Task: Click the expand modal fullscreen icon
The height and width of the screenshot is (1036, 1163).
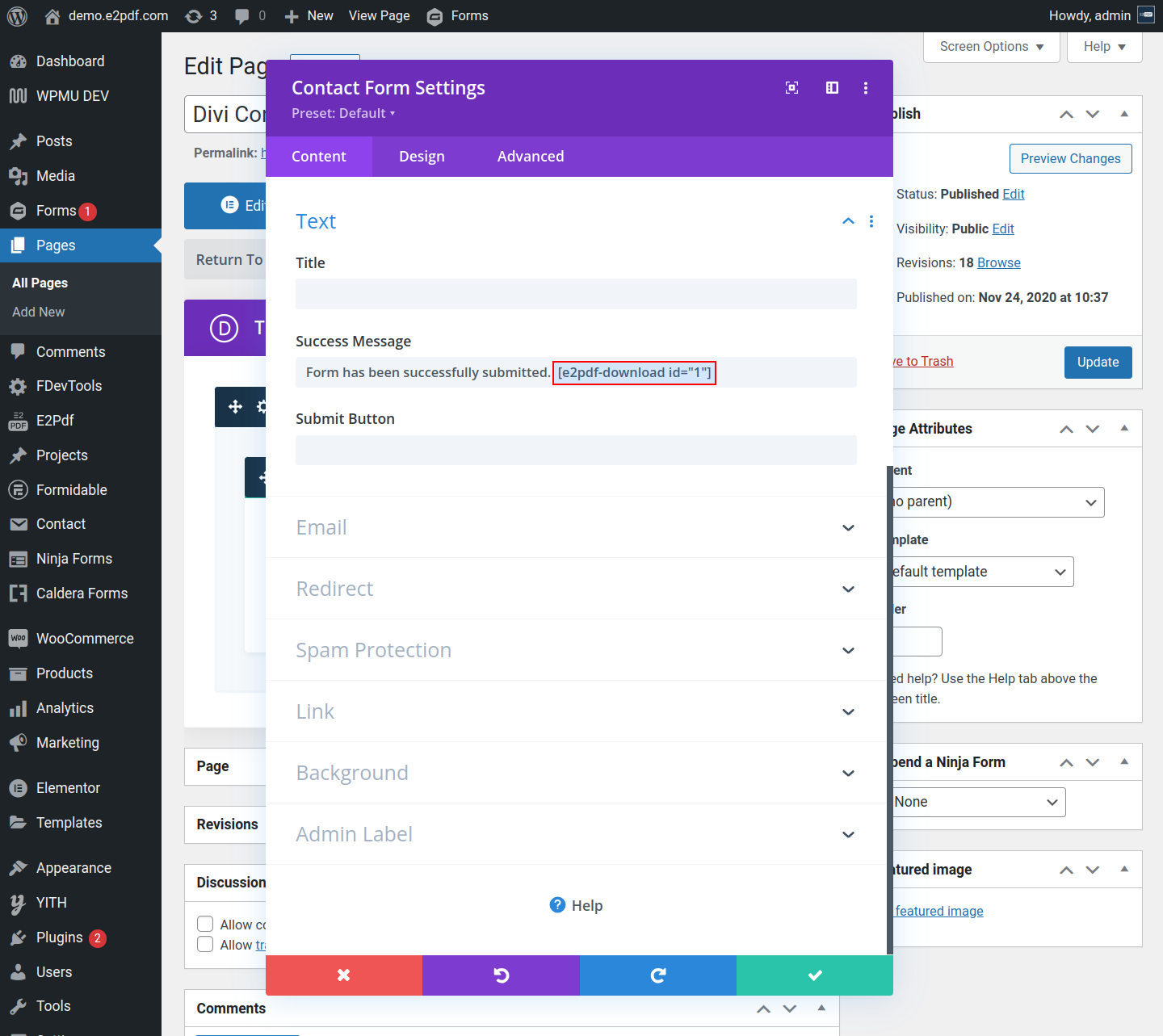Action: pos(791,88)
